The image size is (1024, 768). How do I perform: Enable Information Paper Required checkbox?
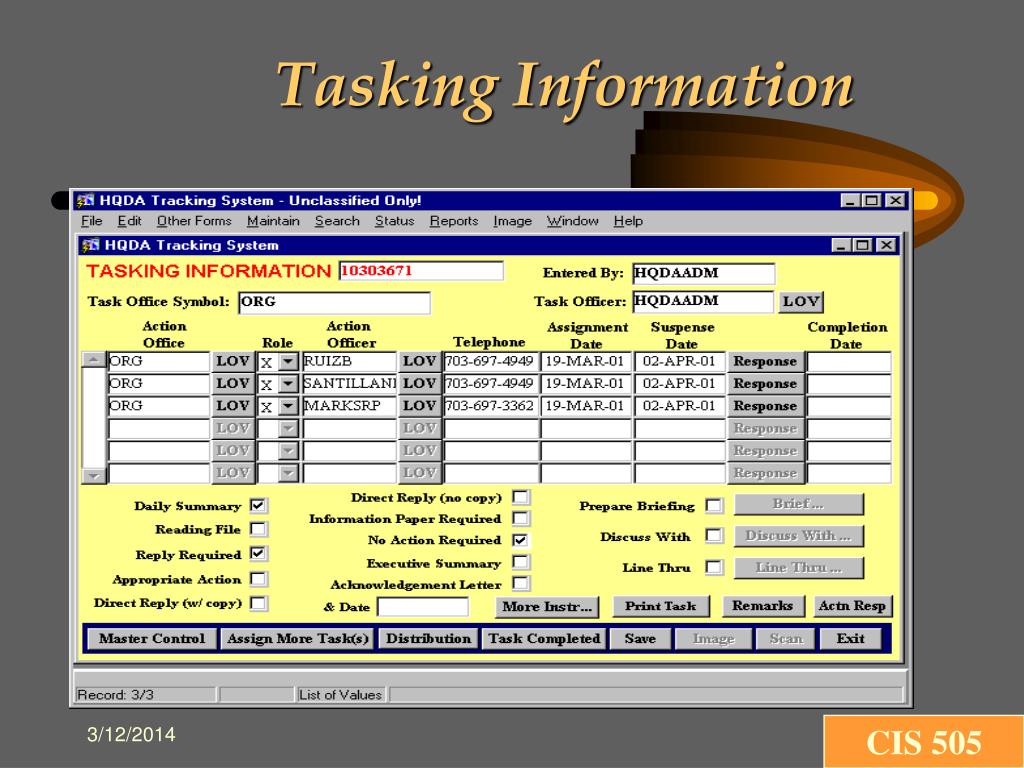(x=520, y=519)
